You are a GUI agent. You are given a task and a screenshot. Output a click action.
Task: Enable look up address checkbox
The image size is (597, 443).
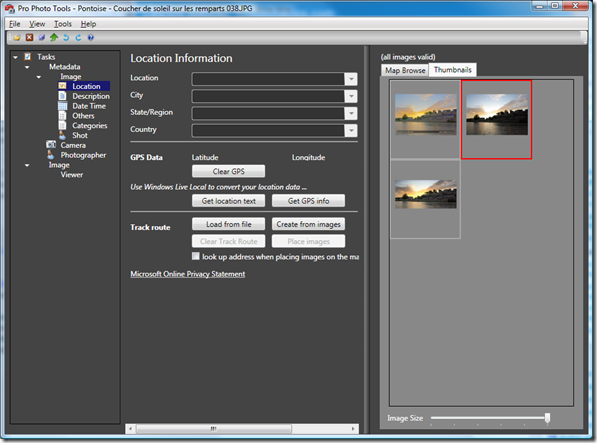(195, 256)
